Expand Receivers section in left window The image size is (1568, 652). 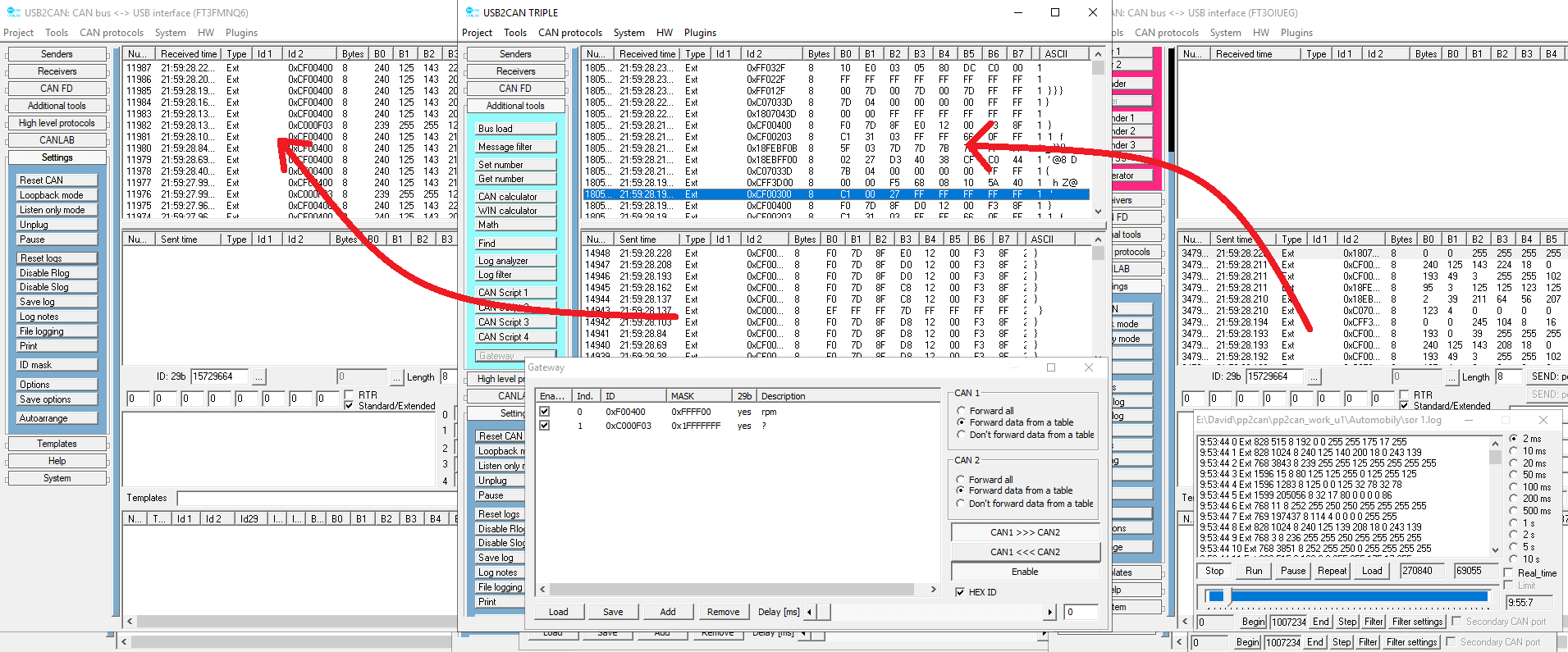coord(57,71)
